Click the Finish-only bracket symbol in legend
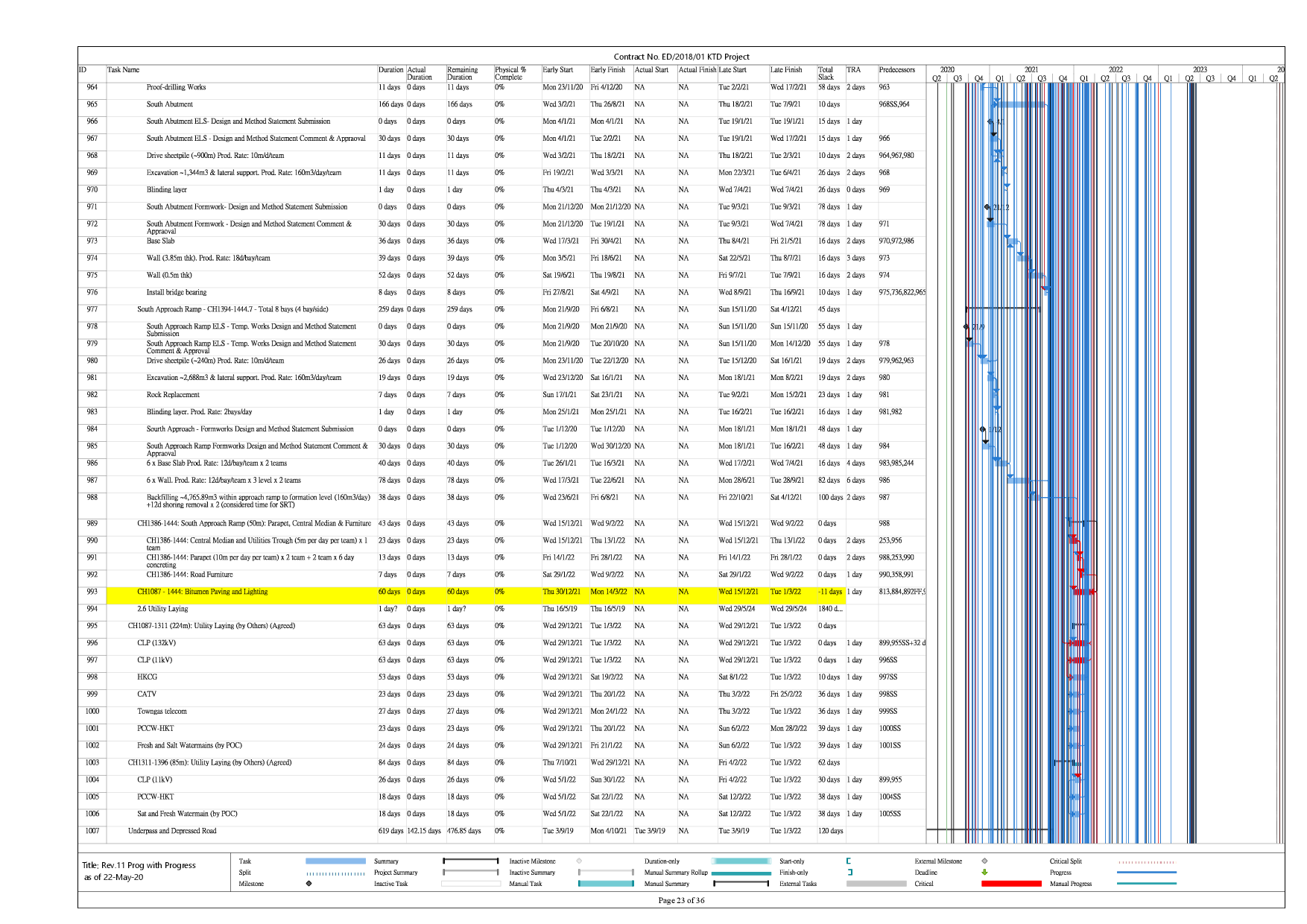Screen dimensions: 1307x924 point(849,873)
